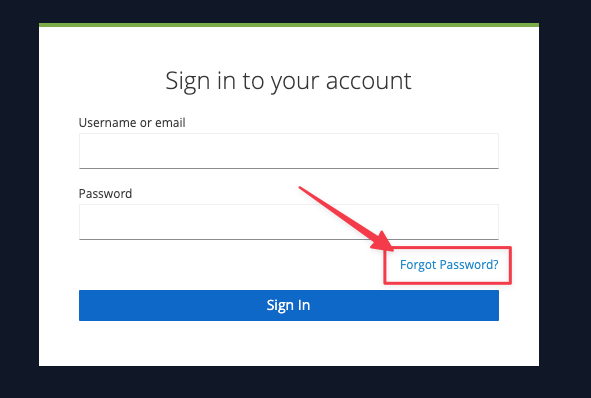This screenshot has width=591, height=398.
Task: Click the empty white area below Sign In
Action: [x=289, y=343]
